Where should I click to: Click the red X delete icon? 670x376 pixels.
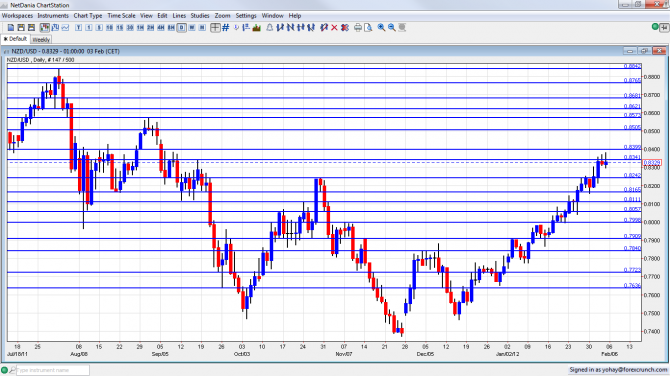click(x=334, y=27)
